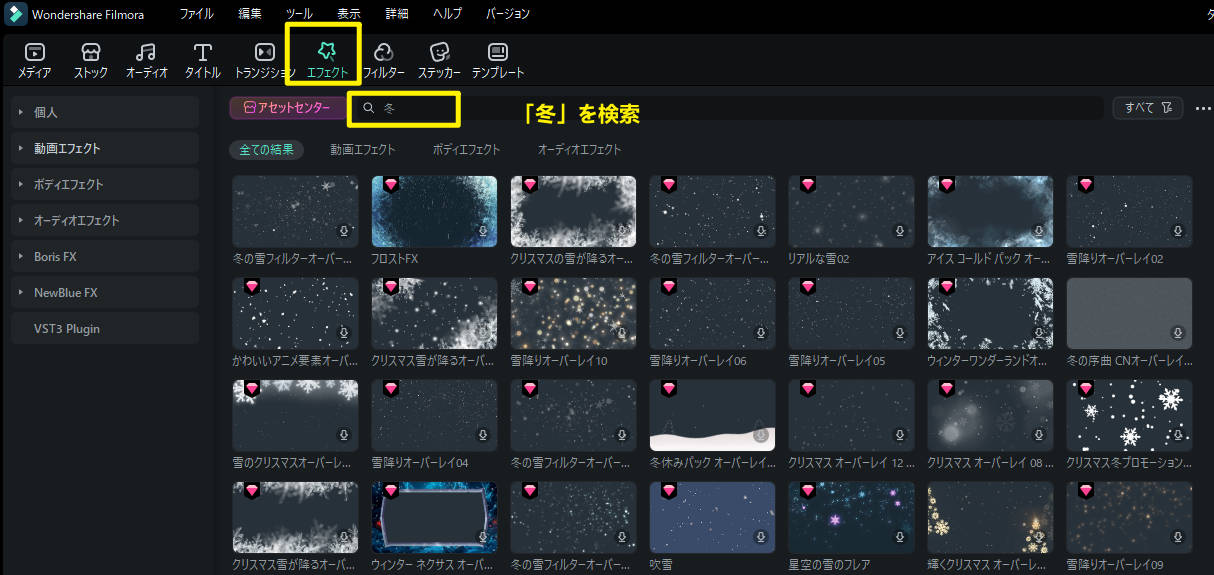Open the three-dot more options menu

click(x=1202, y=108)
